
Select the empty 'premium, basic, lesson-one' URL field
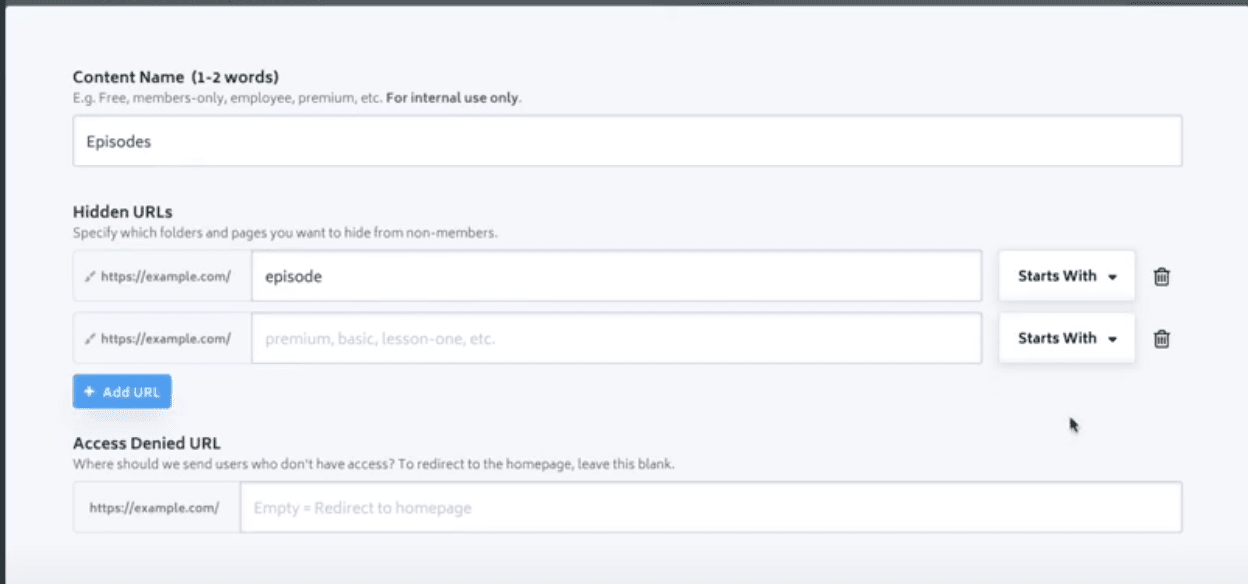pos(616,338)
